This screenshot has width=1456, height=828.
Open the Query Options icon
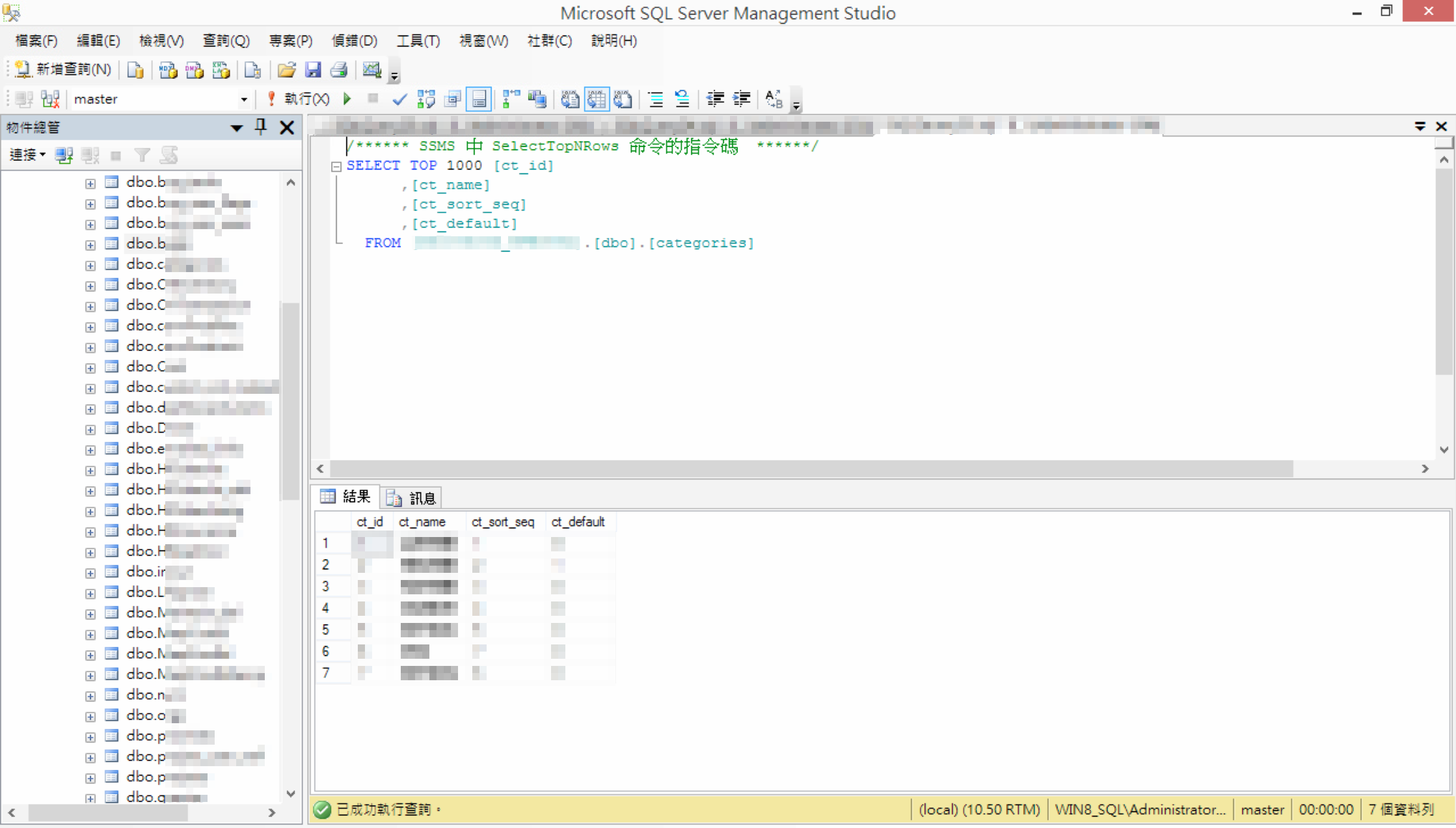453,99
